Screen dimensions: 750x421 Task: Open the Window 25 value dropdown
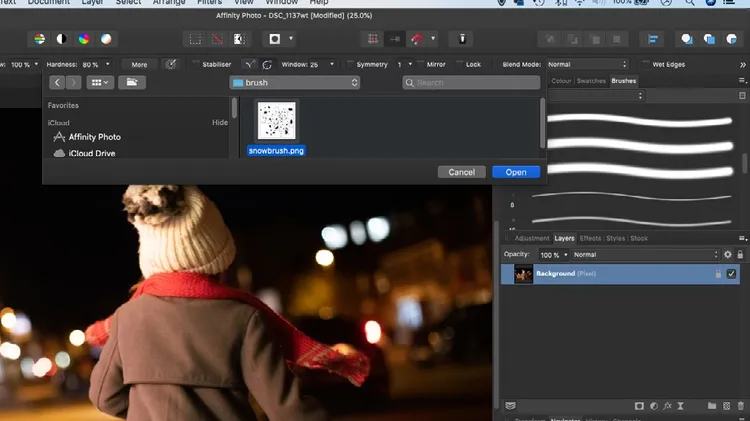point(332,64)
